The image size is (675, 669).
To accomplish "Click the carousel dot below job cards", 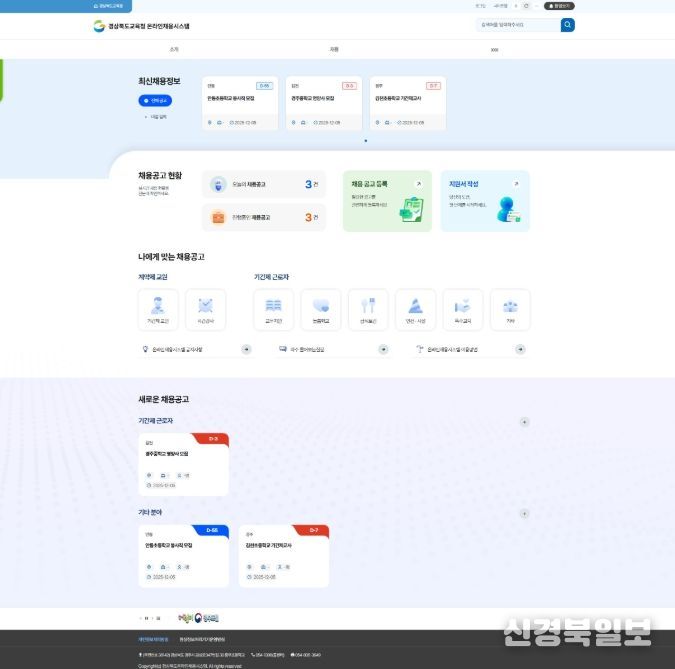I will coord(365,141).
